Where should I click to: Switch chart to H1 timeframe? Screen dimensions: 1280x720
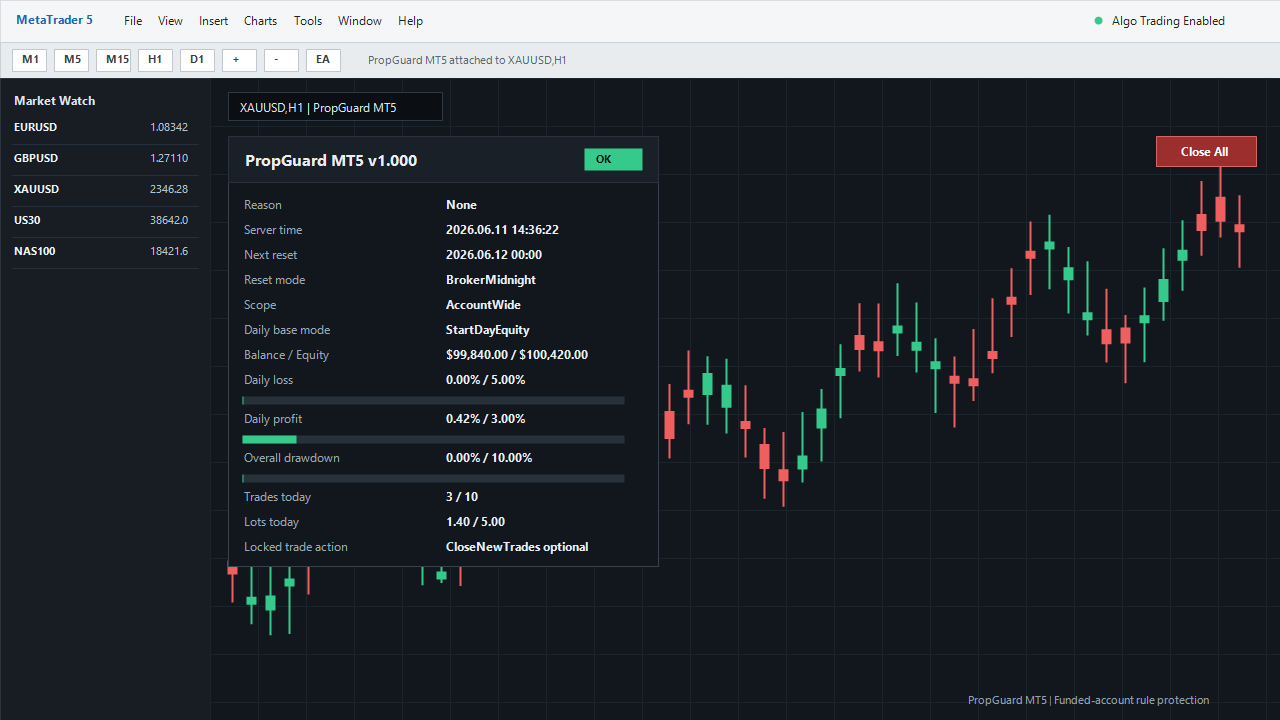(x=156, y=60)
